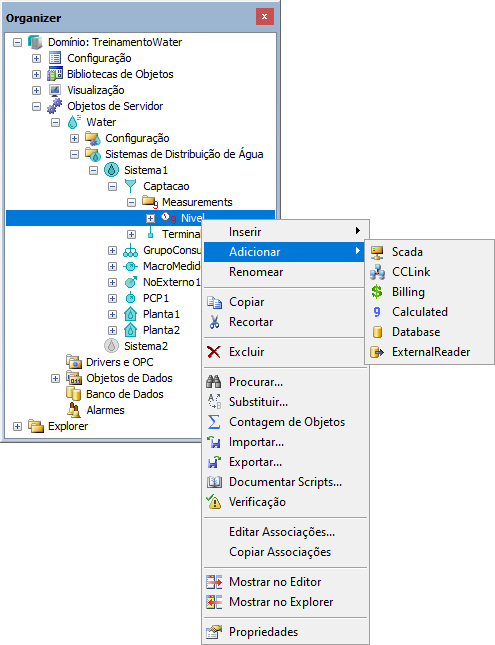495x645 pixels.
Task: Expand the Explorer root node
Action: tap(17, 427)
